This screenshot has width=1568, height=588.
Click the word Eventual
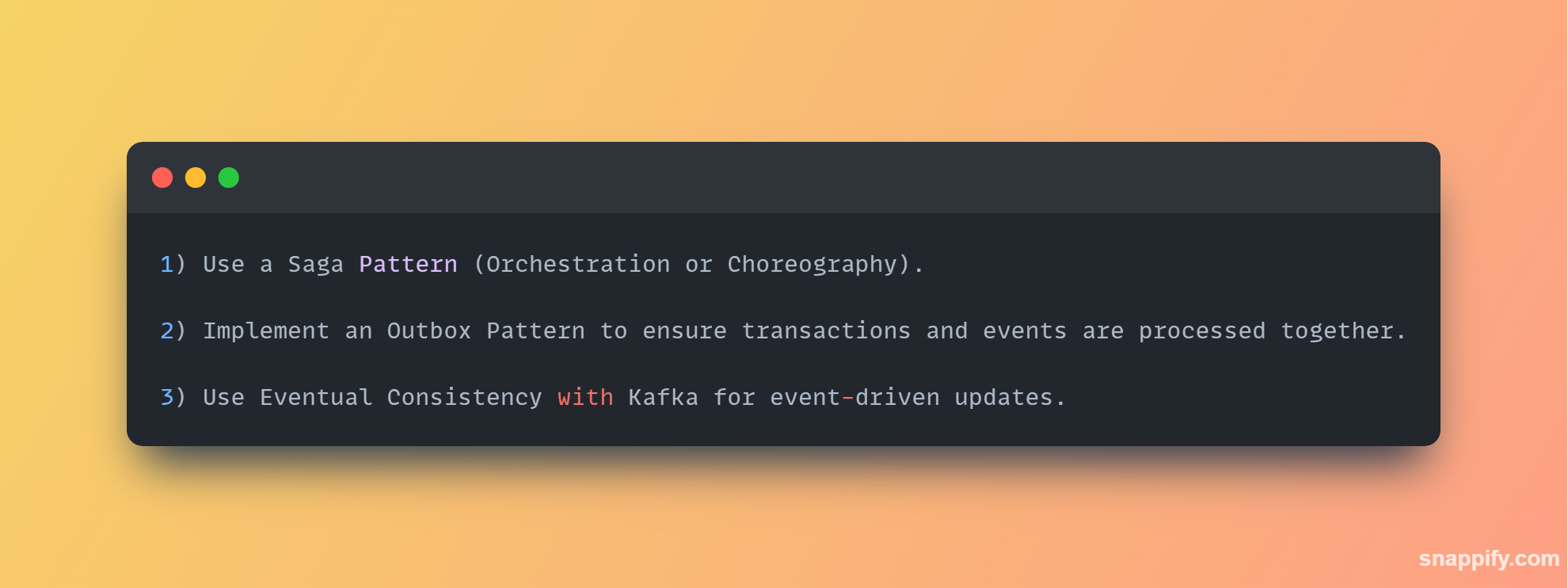pyautogui.click(x=316, y=397)
